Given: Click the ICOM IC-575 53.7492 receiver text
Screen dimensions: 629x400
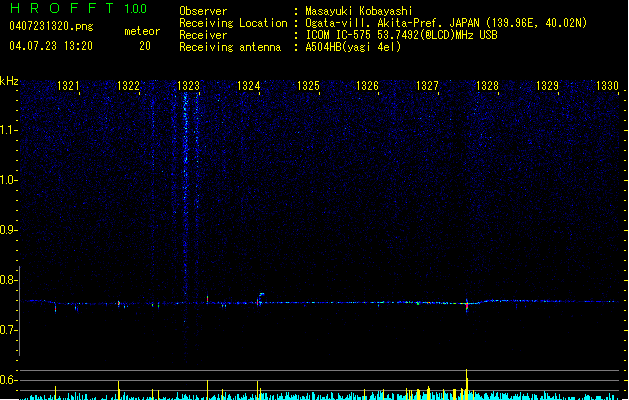Looking at the screenshot, I should point(402,35).
